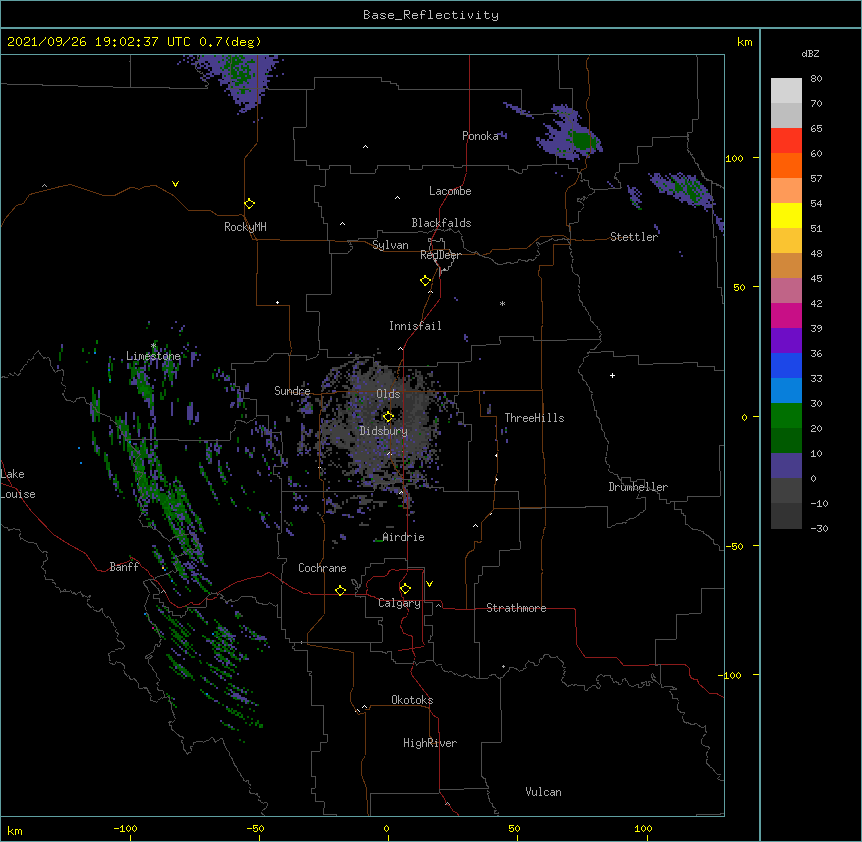
Task: Click the Innisfail town label
Action: point(415,326)
